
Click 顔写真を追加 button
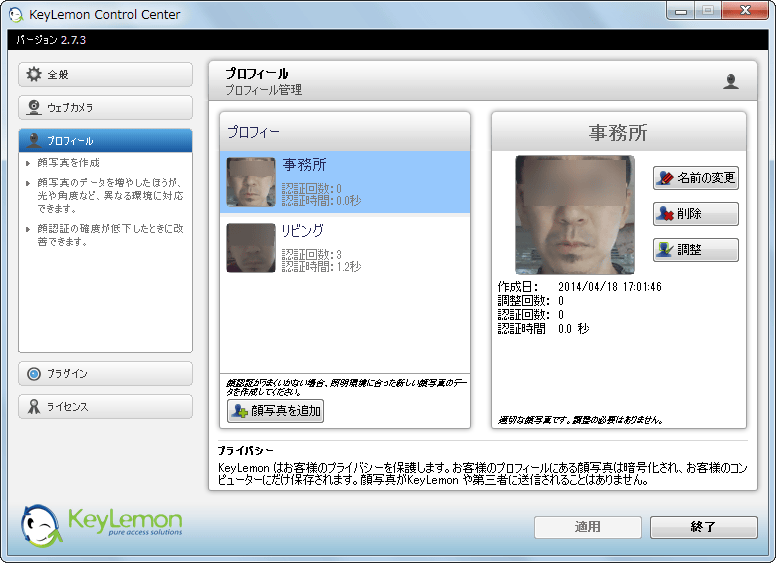276,411
